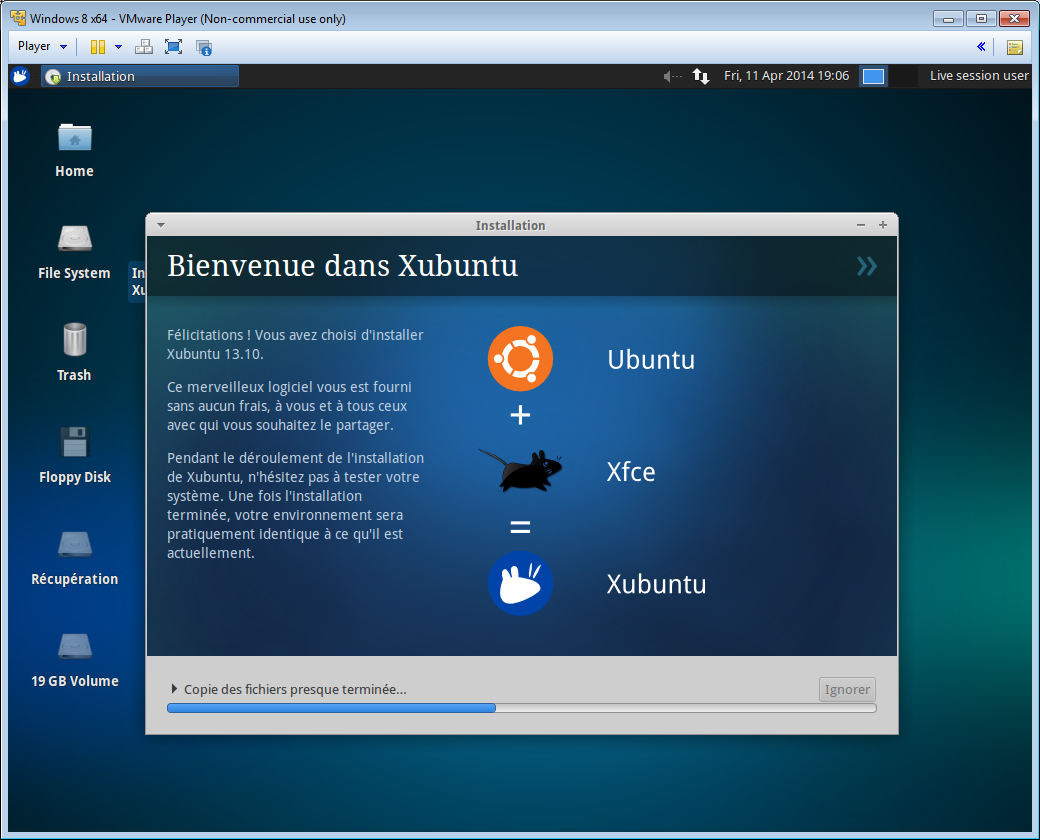
Task: Click the Xubuntu mouse menu icon in panel
Action: (x=21, y=76)
